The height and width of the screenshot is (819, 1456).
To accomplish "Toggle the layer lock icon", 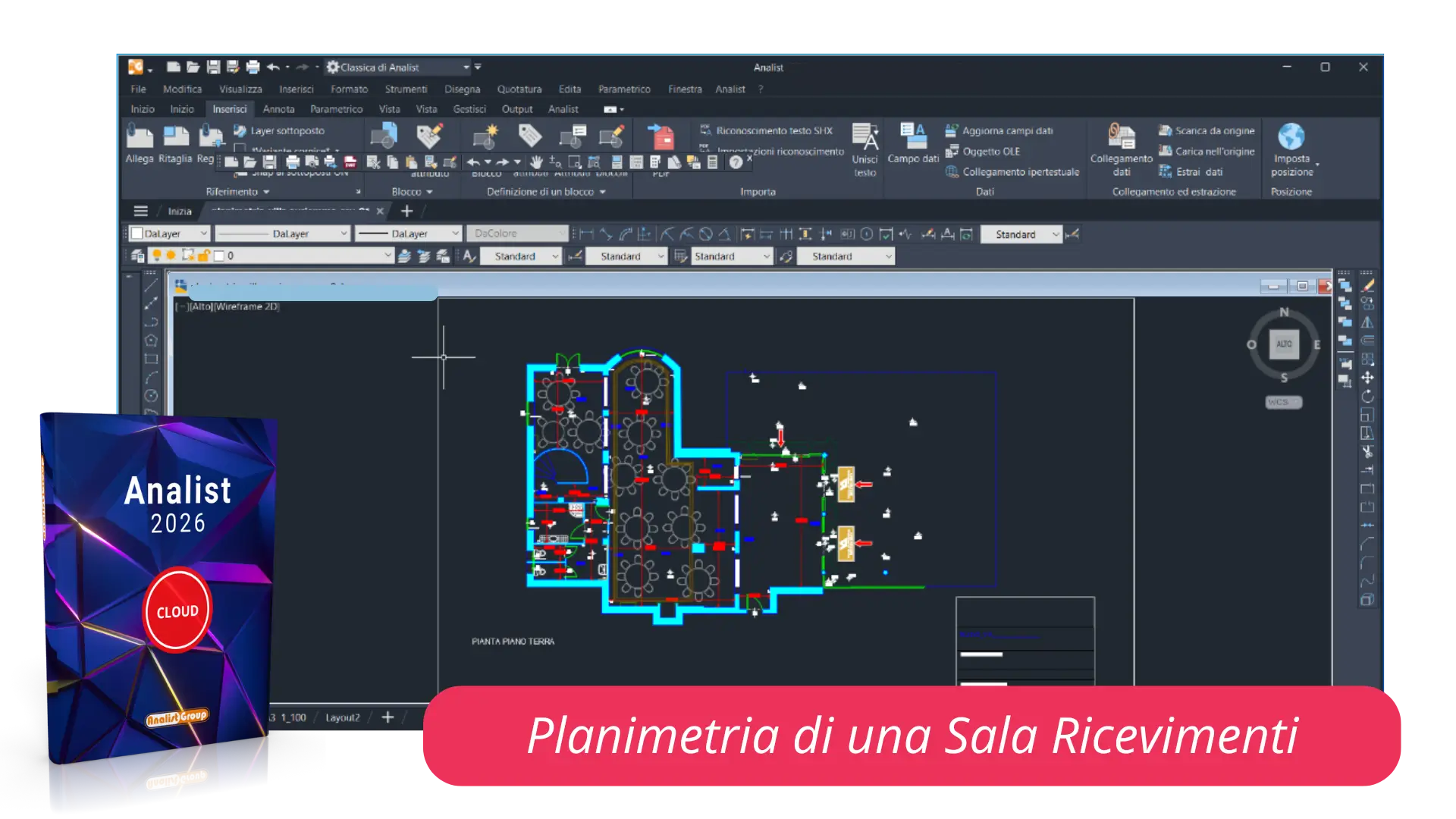I will (x=203, y=256).
